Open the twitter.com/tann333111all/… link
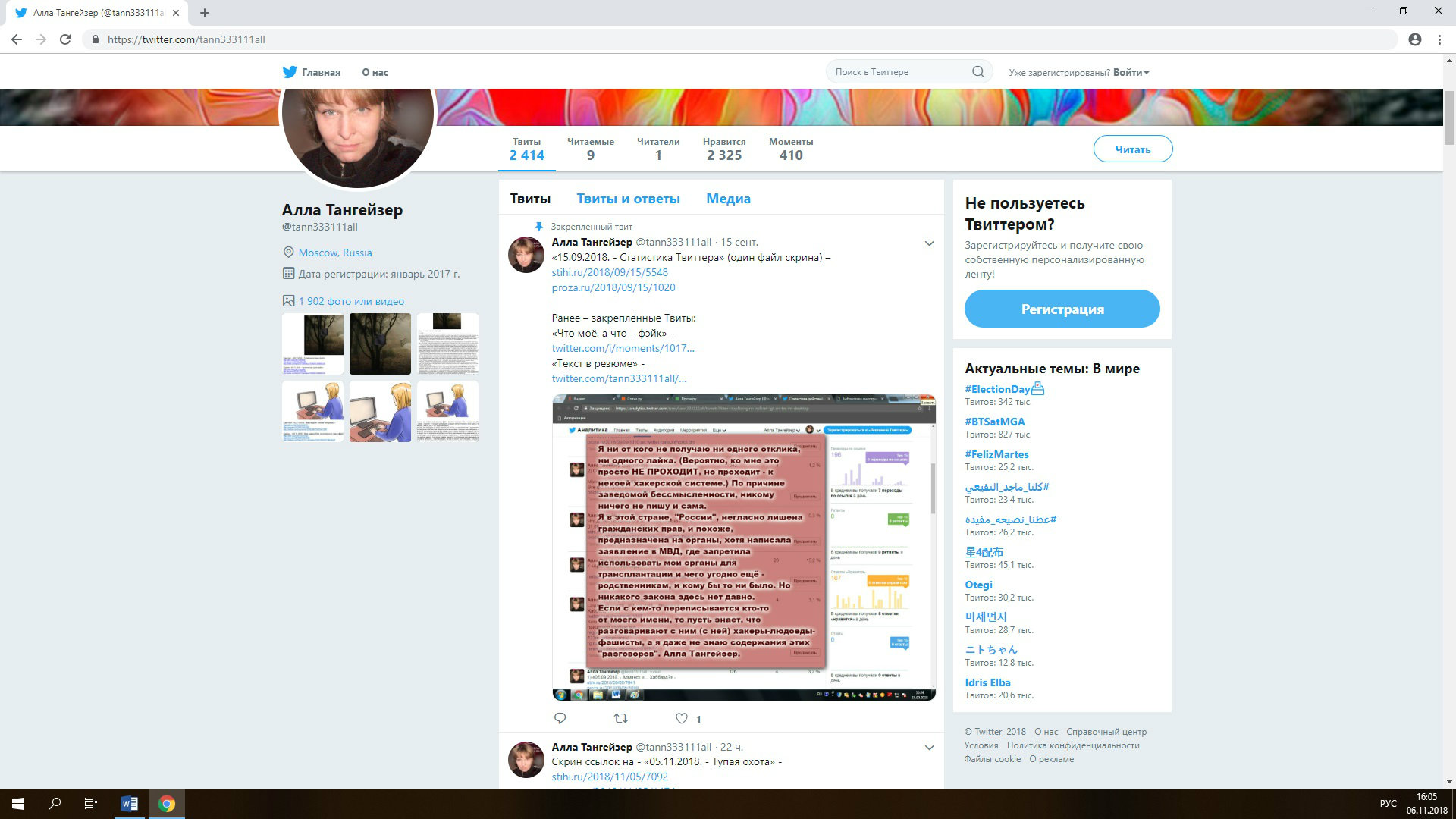 619,378
